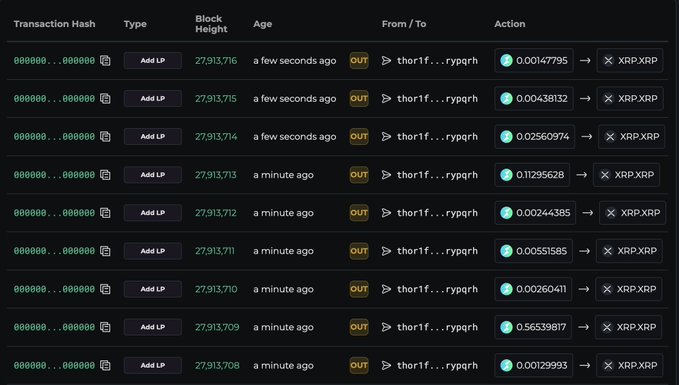Viewport: 679px width, 385px height.
Task: Click XRP logo icon in 0.00438132 row
Action: pos(608,99)
